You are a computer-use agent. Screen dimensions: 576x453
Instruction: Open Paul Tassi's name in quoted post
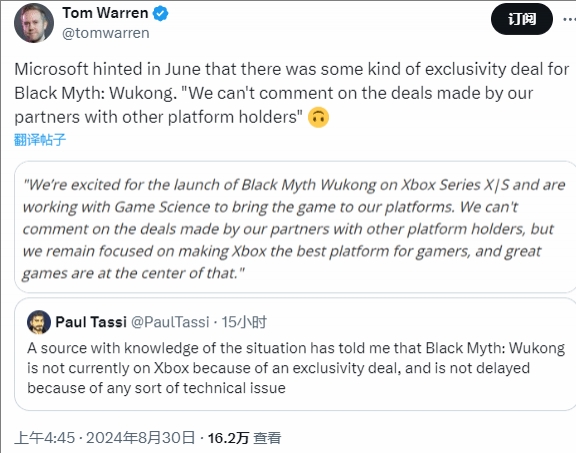tap(91, 322)
